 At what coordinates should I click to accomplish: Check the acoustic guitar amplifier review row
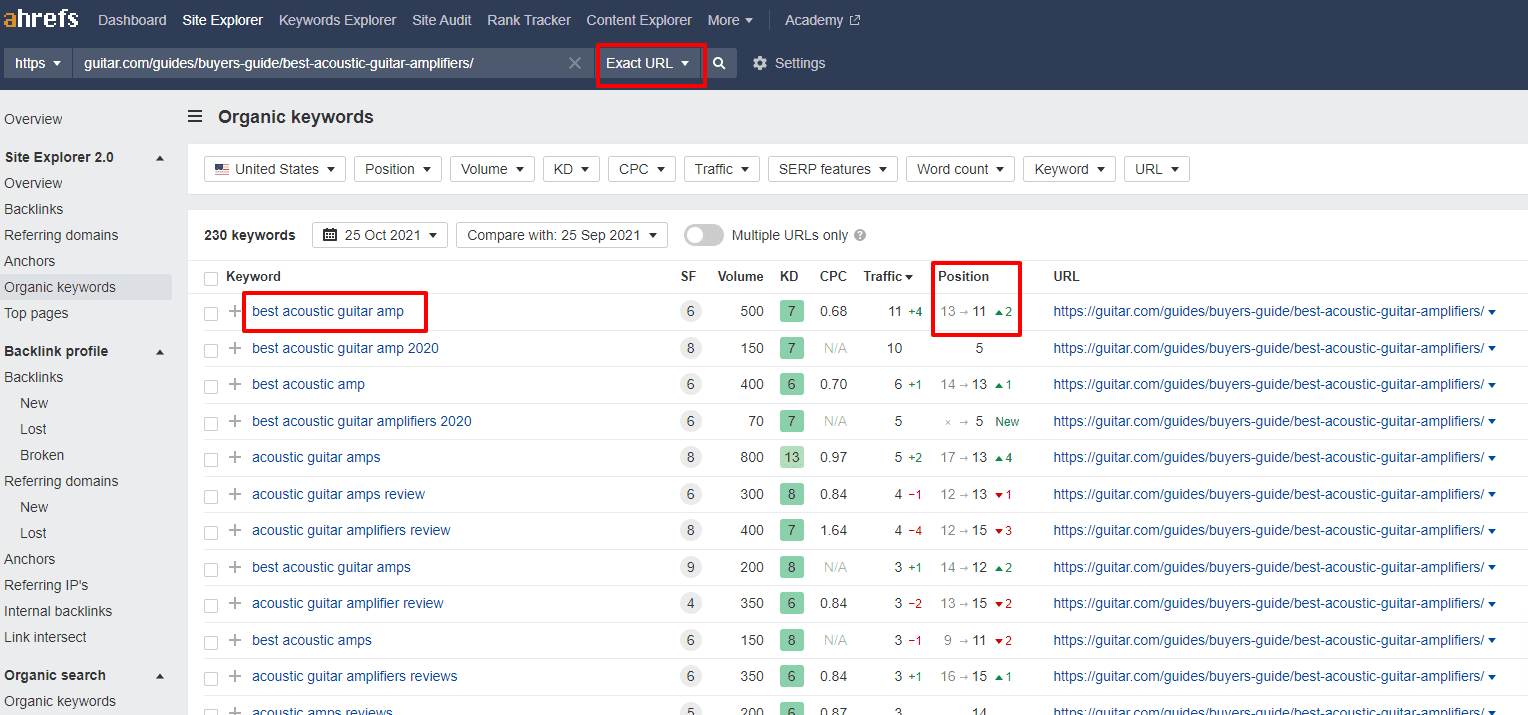[x=211, y=606]
